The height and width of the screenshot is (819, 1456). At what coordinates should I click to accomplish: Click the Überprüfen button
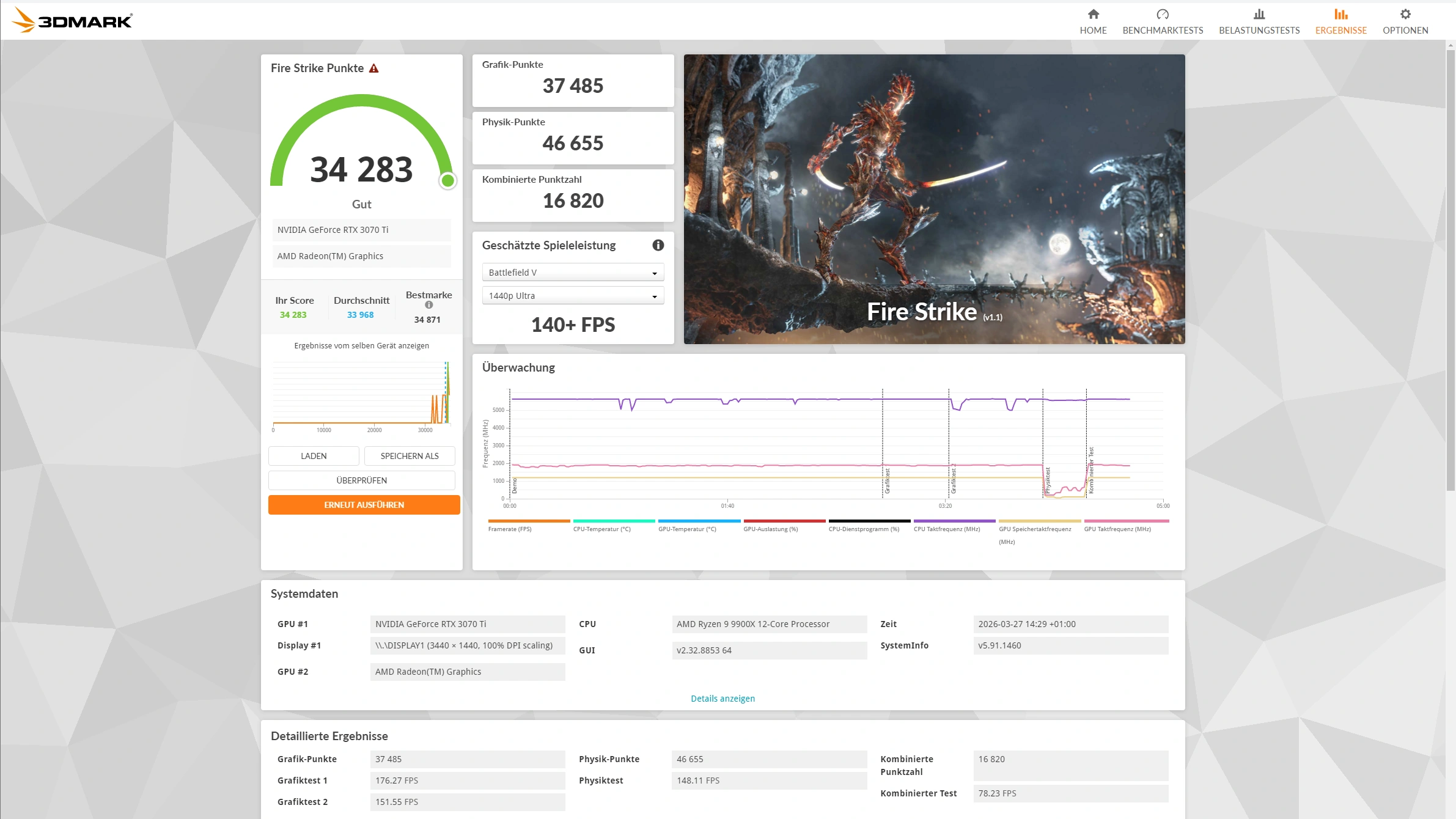[x=361, y=480]
